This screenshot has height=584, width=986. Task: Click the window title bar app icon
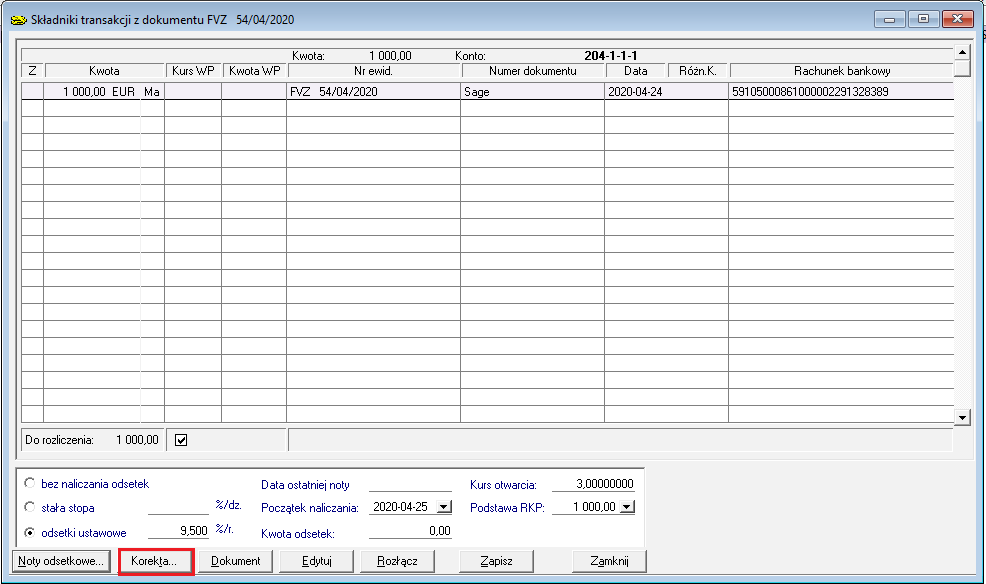[x=19, y=19]
